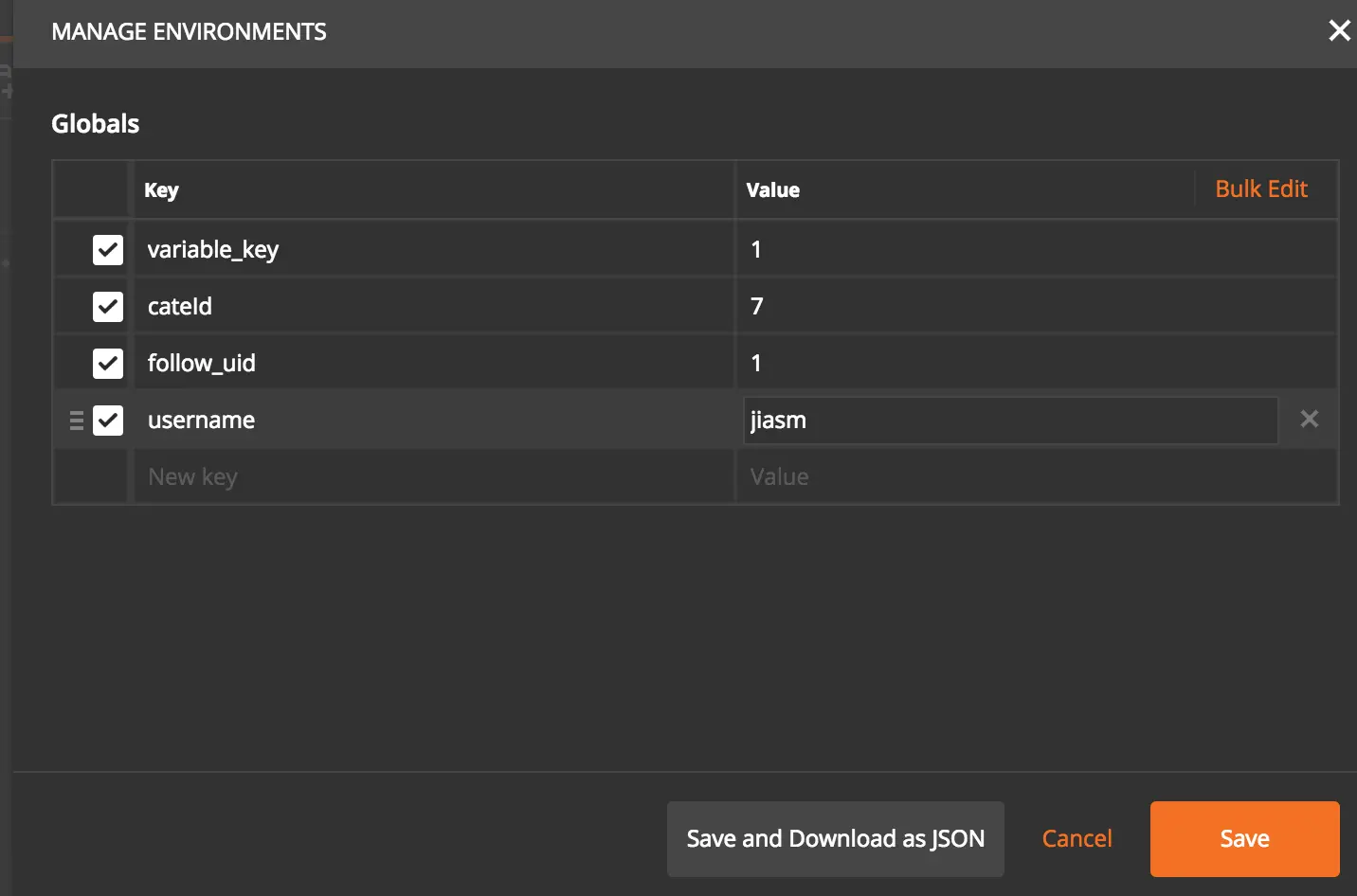Toggle the cateId checkbox
The image size is (1357, 896).
click(x=108, y=307)
